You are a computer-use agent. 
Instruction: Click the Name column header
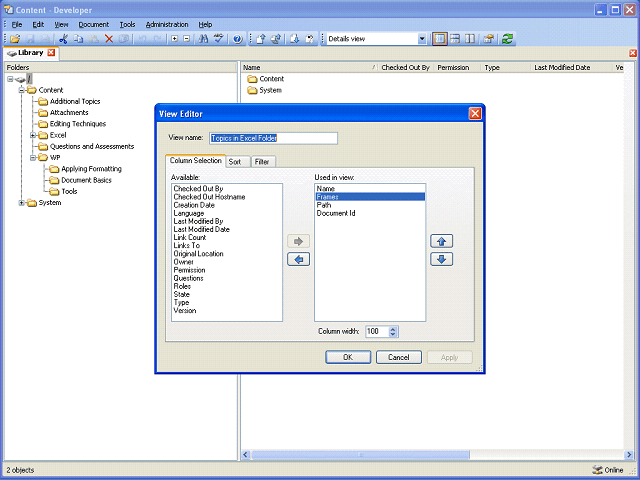309,67
